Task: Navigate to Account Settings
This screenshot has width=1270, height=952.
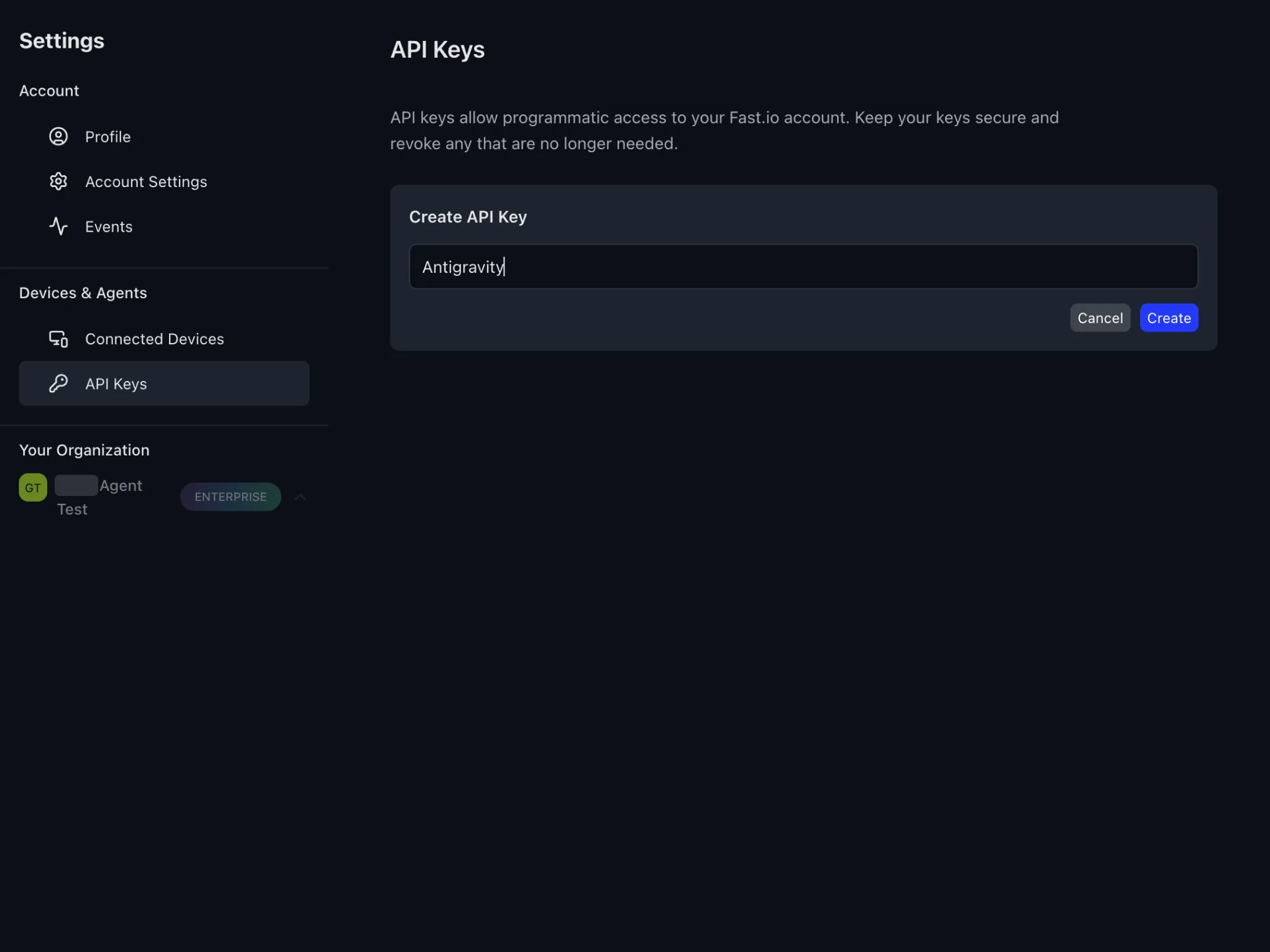Action: coord(146,181)
